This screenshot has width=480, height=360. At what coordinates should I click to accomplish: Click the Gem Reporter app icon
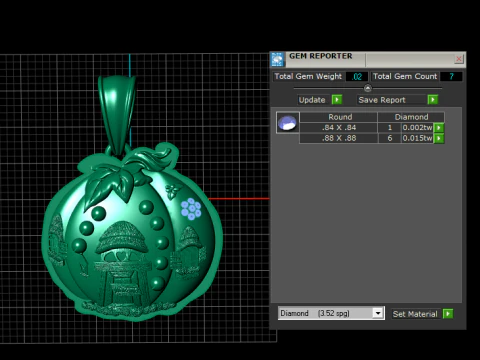277,59
